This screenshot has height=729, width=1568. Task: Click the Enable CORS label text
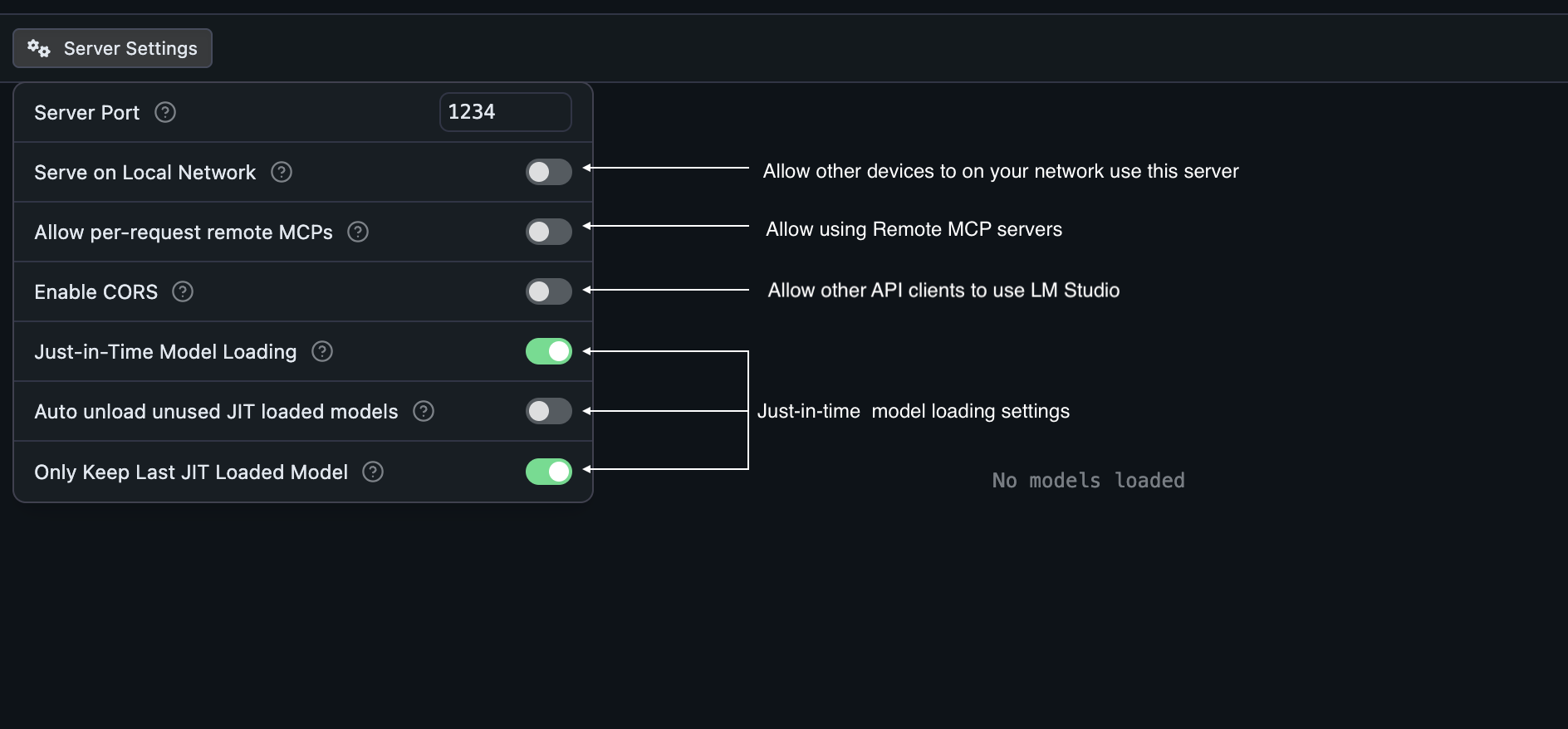(x=96, y=292)
